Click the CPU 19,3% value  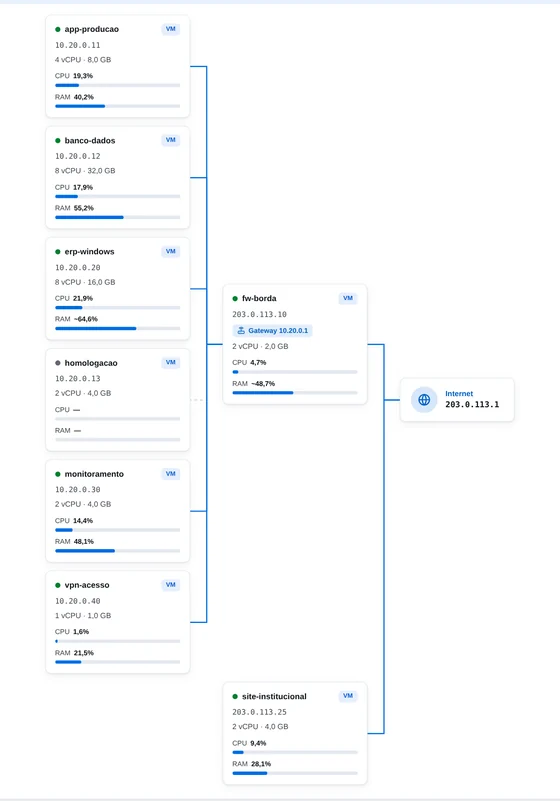pyautogui.click(x=83, y=76)
